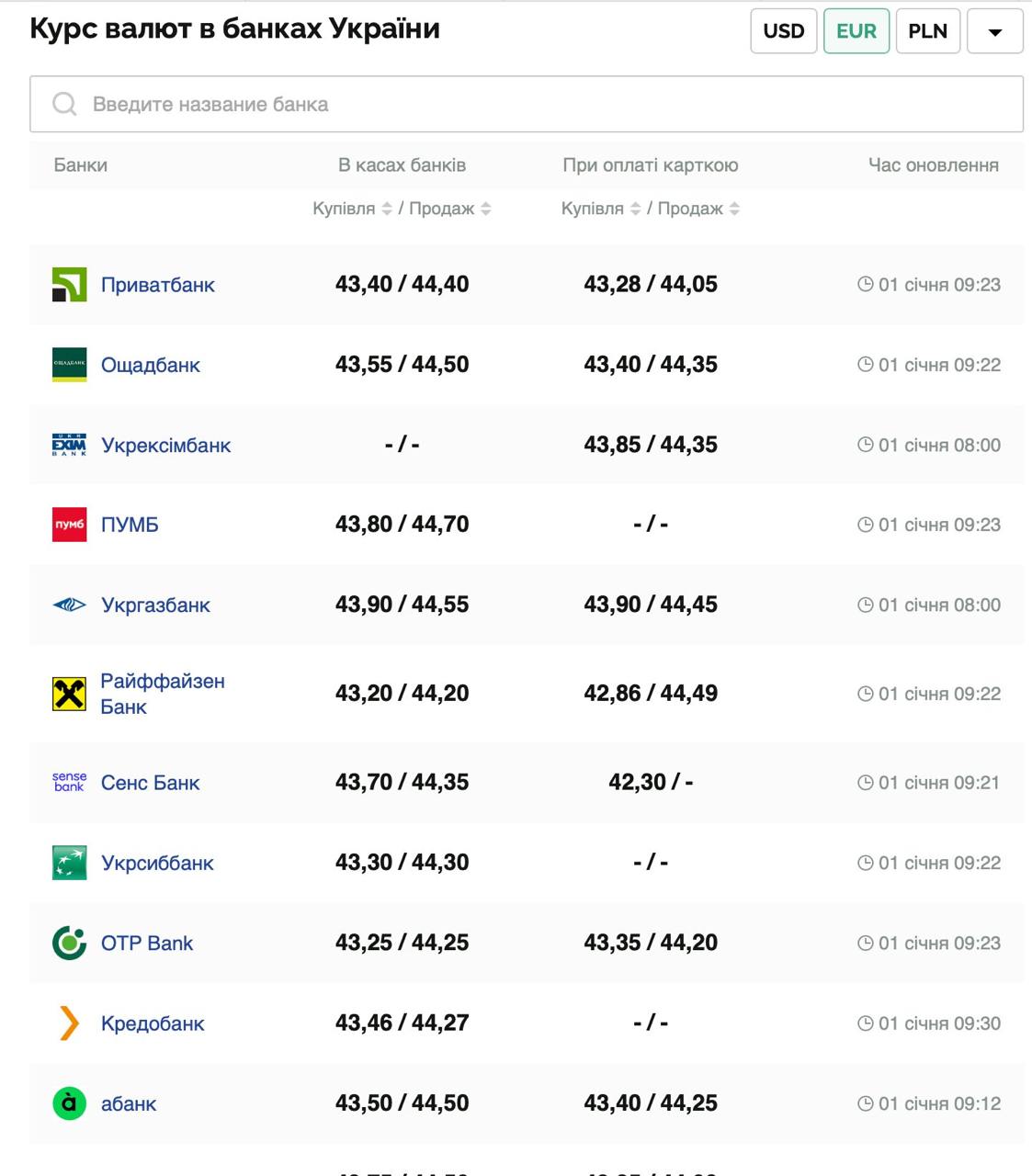Sort by card payment Продаж rate
This screenshot has width=1032, height=1176.
734,209
